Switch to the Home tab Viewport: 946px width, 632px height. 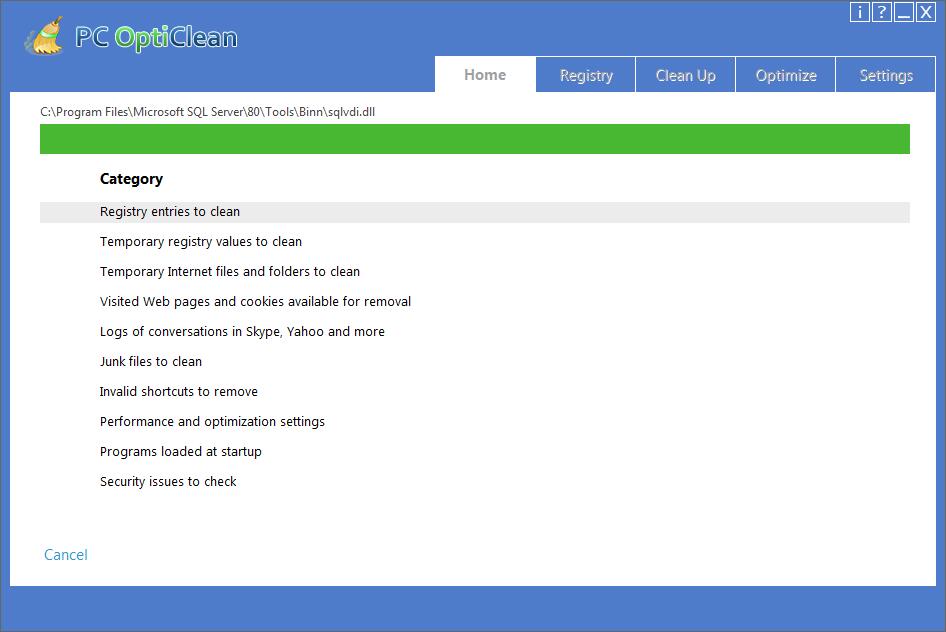point(485,74)
